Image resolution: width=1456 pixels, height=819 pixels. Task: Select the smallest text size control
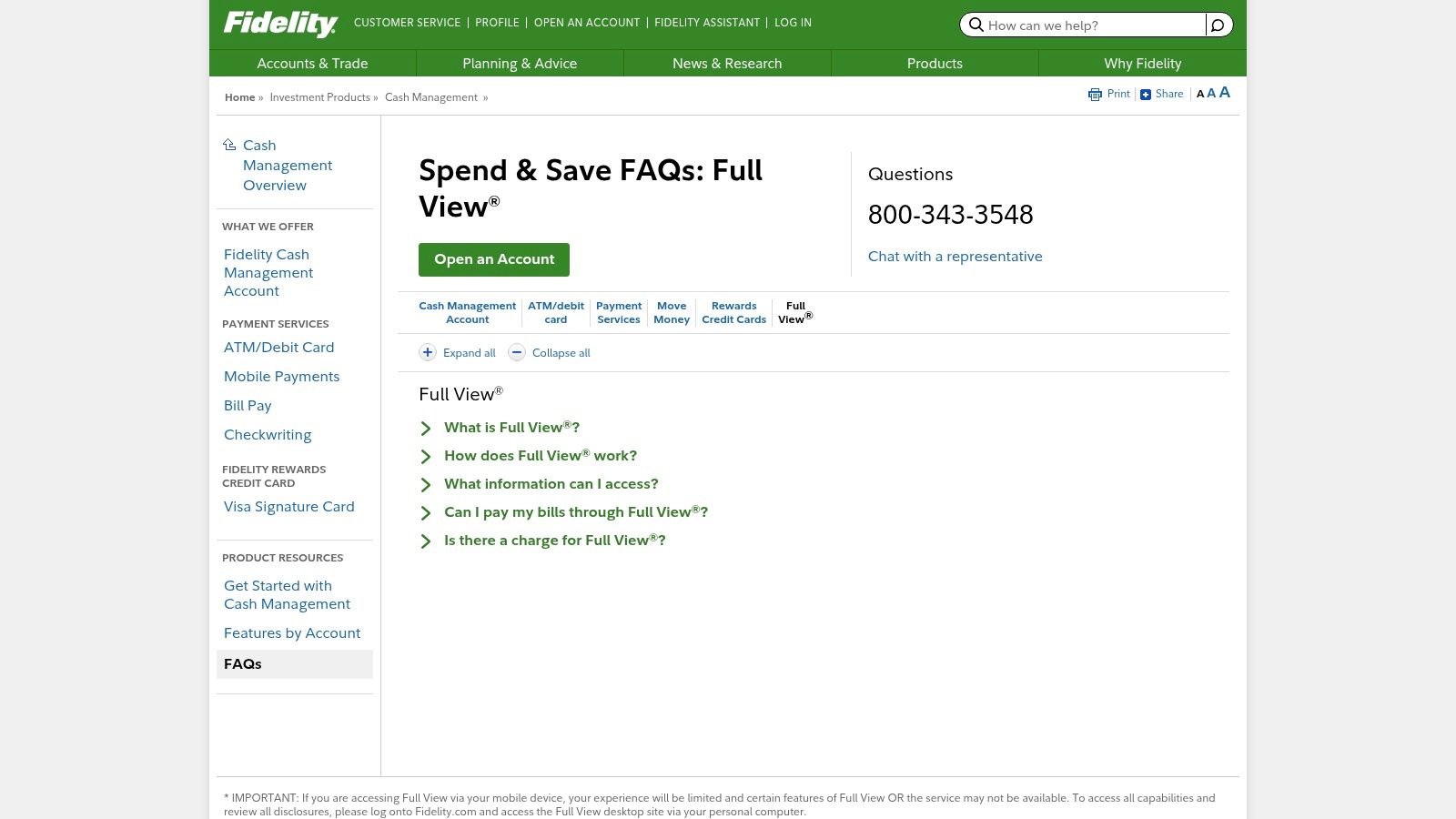click(1200, 94)
